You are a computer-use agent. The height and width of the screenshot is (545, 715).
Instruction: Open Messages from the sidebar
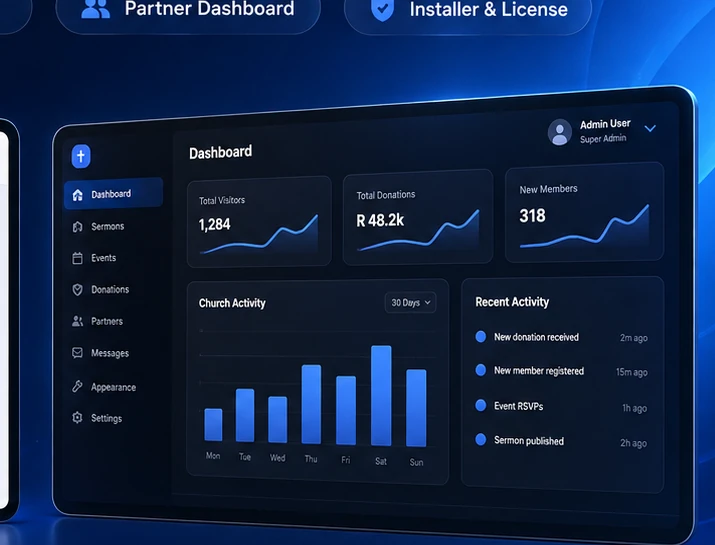pyautogui.click(x=110, y=353)
